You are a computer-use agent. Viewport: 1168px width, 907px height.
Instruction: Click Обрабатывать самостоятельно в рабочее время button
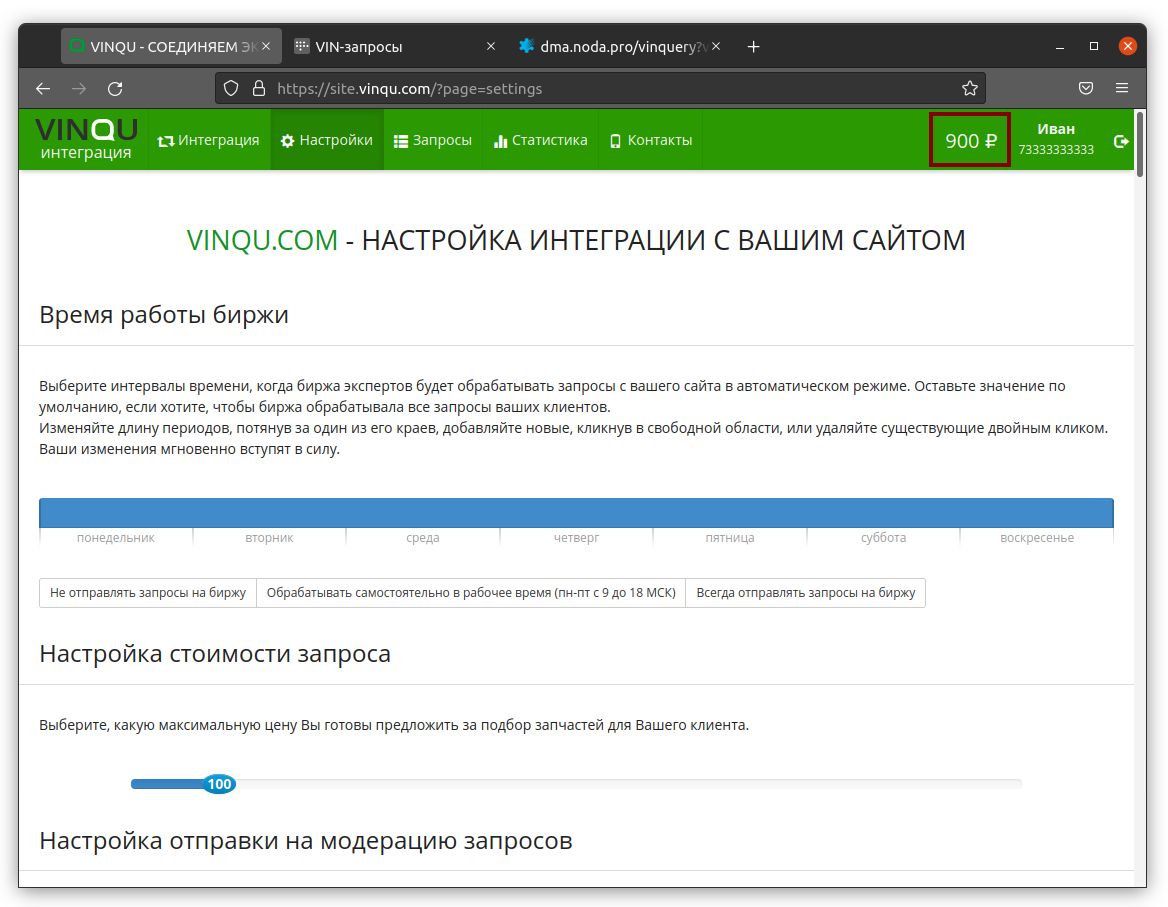point(471,593)
